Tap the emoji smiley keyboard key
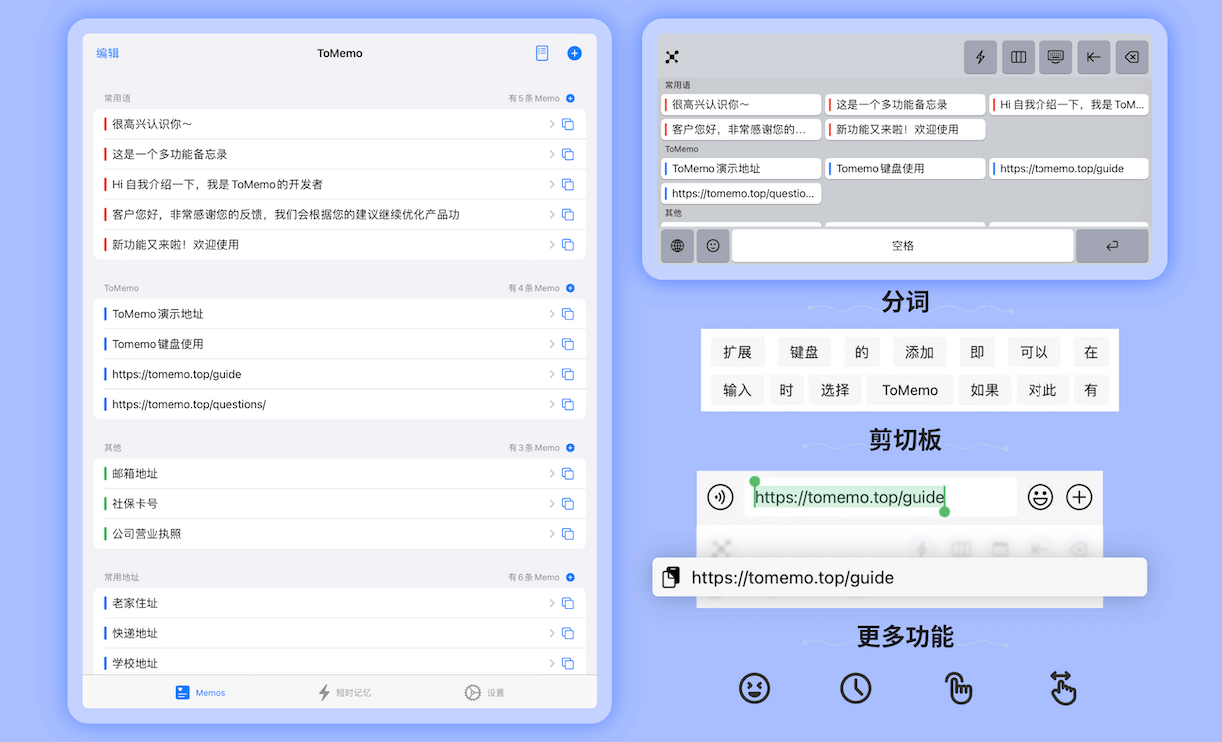Screen dimensions: 1222x742 tap(712, 245)
